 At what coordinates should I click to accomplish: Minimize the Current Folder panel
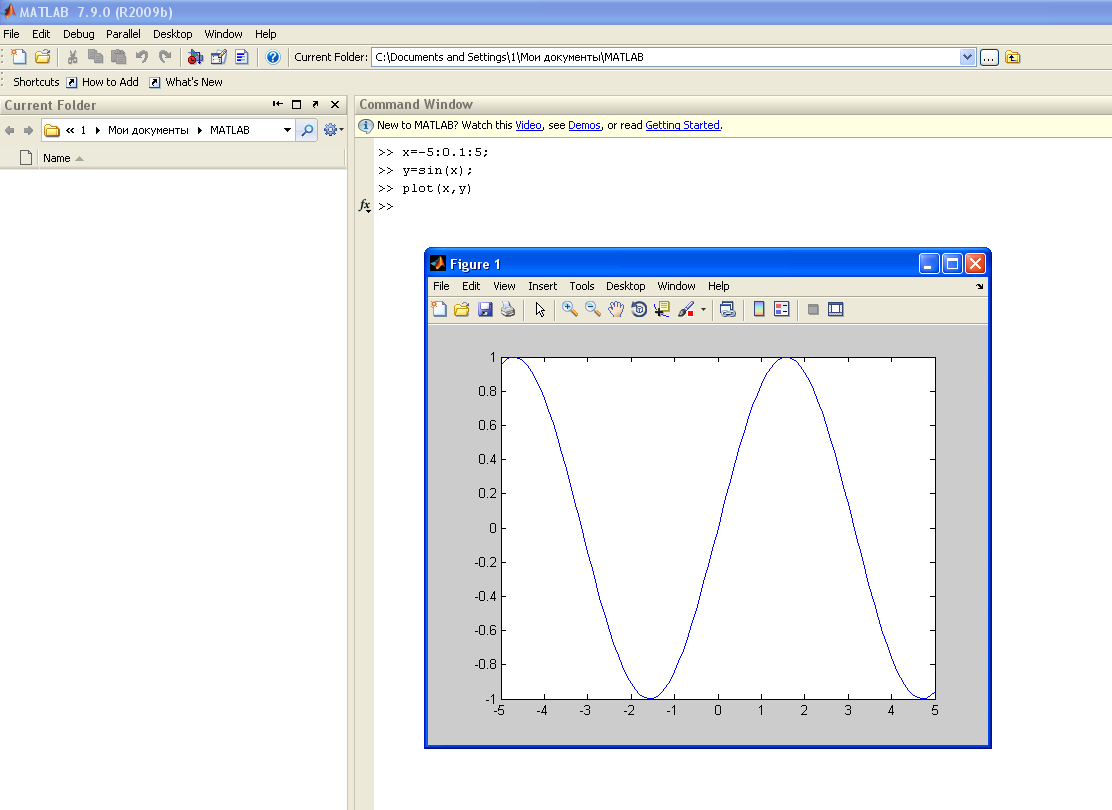pos(277,104)
